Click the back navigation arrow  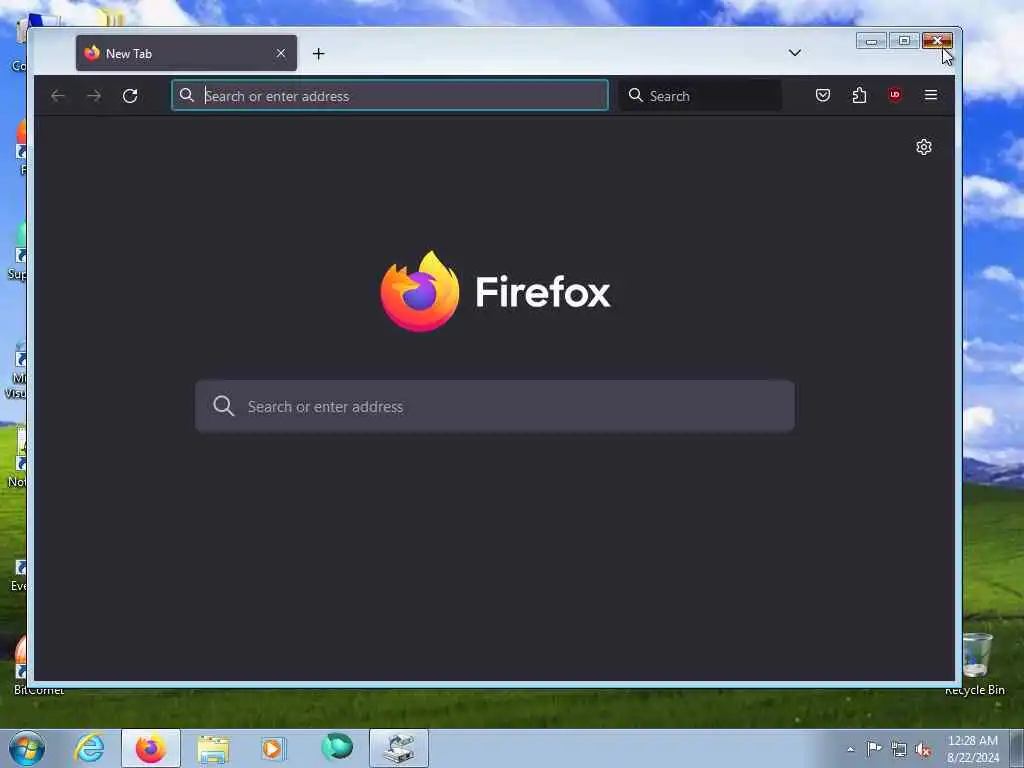tap(57, 96)
